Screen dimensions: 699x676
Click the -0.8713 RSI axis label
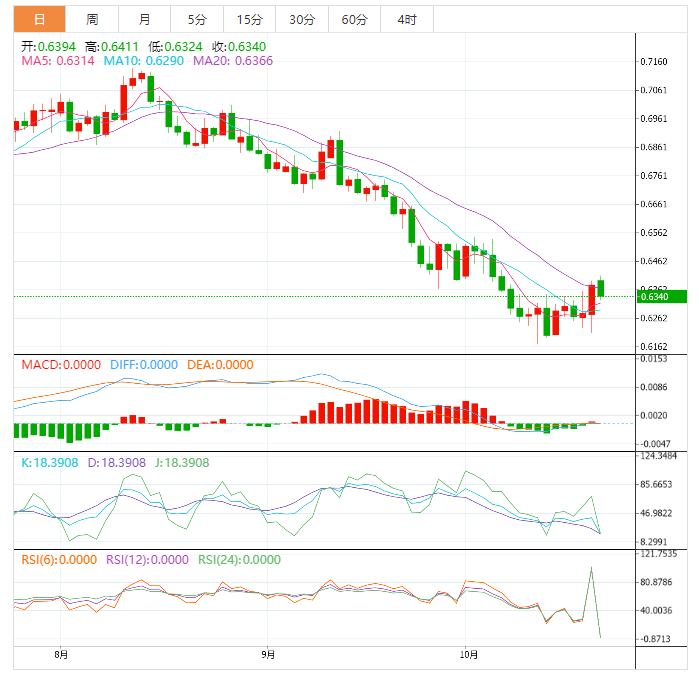655,639
